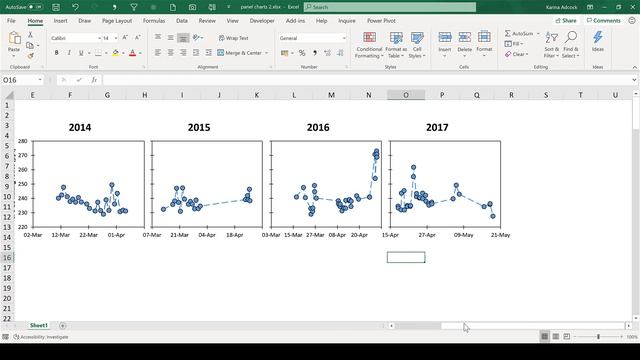Open Sort & Filter
Image resolution: width=640 pixels, height=360 pixels.
click(551, 45)
